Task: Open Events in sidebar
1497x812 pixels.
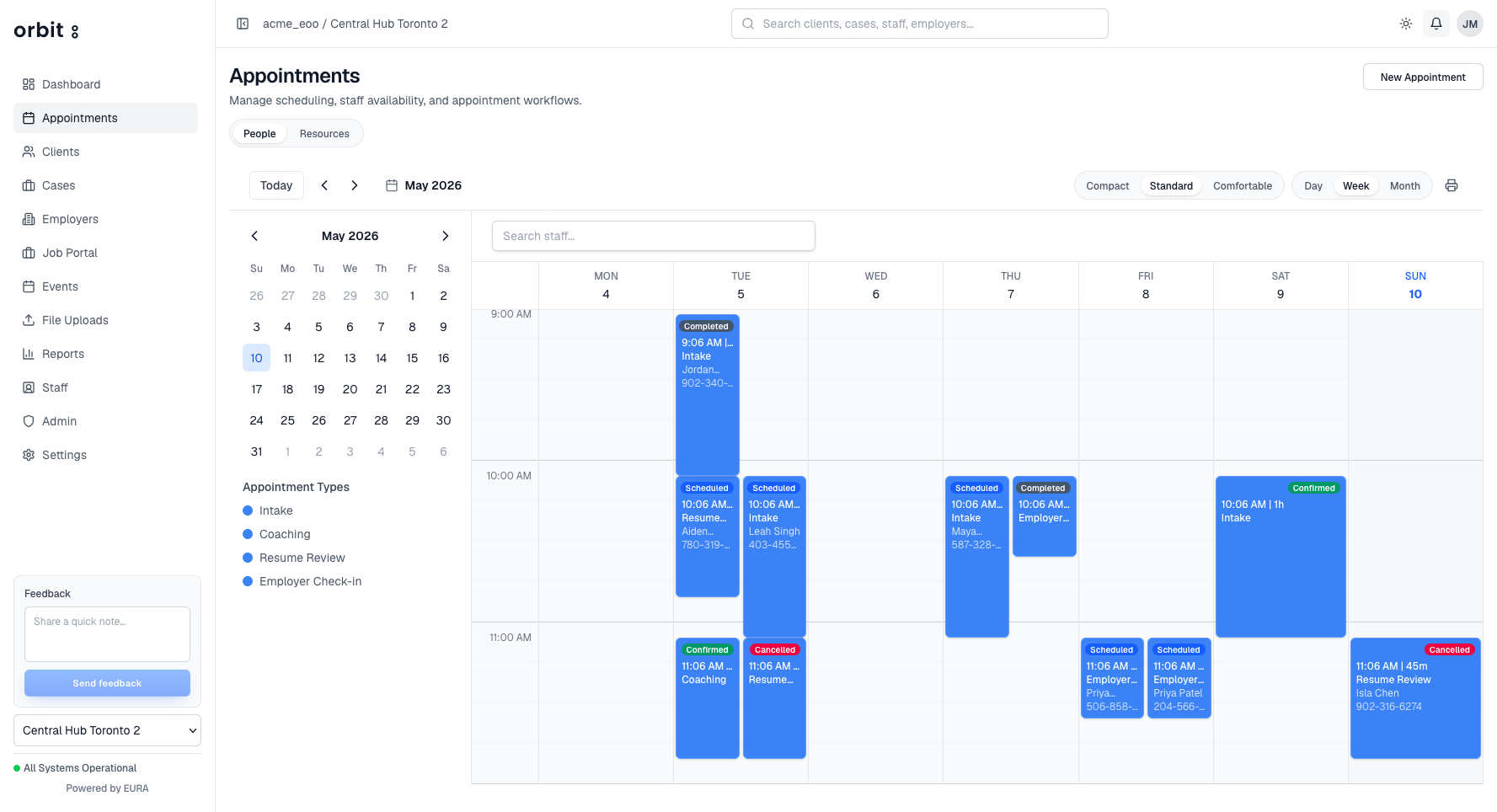Action: click(x=105, y=286)
